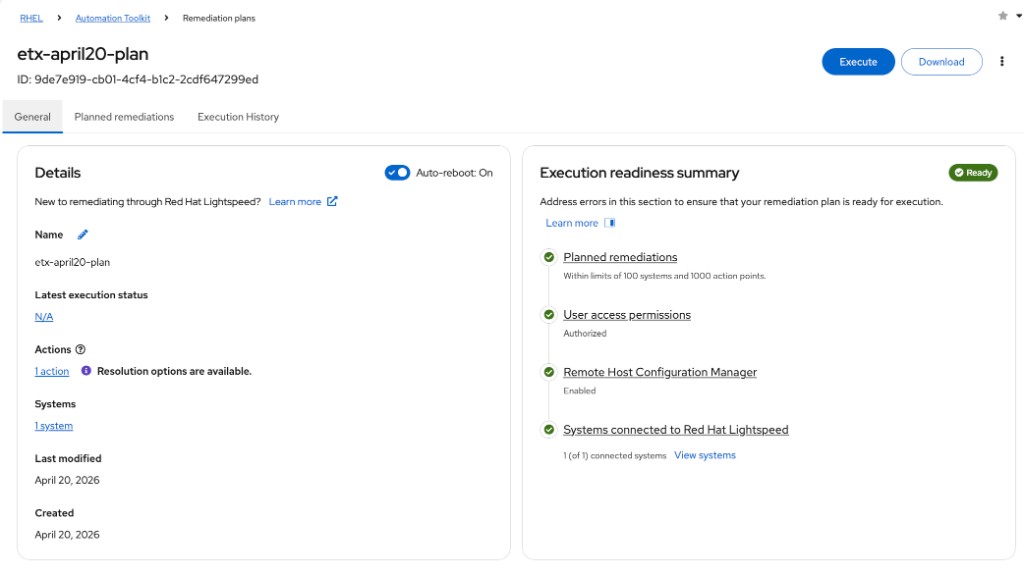Click the 'Enabled' status text
Screen dimensions: 1024x575
[579, 391]
